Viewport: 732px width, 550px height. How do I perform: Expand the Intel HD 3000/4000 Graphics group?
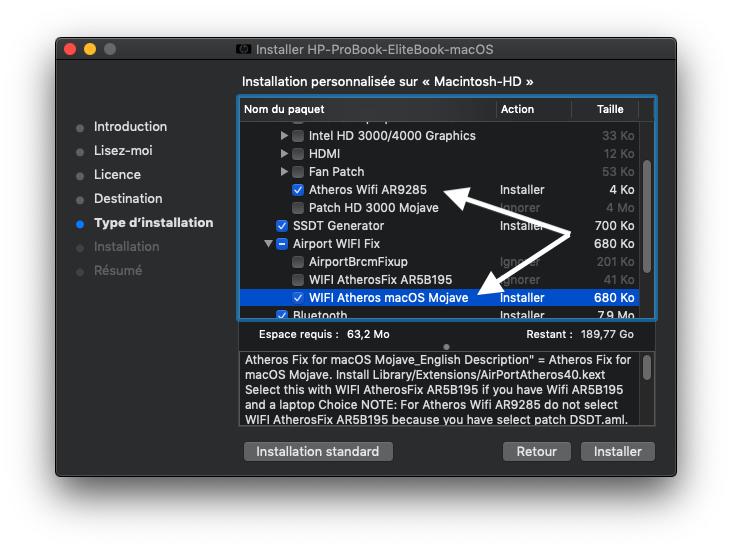pyautogui.click(x=284, y=136)
